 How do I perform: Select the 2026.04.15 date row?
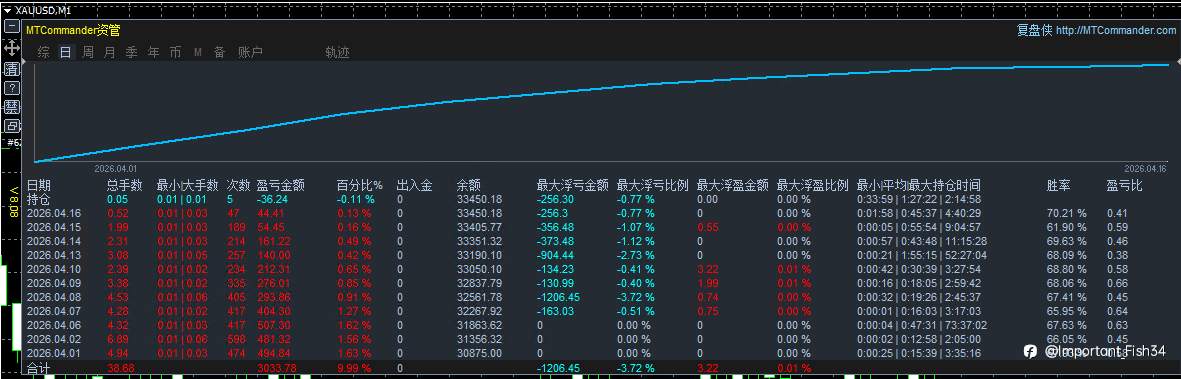coord(53,228)
